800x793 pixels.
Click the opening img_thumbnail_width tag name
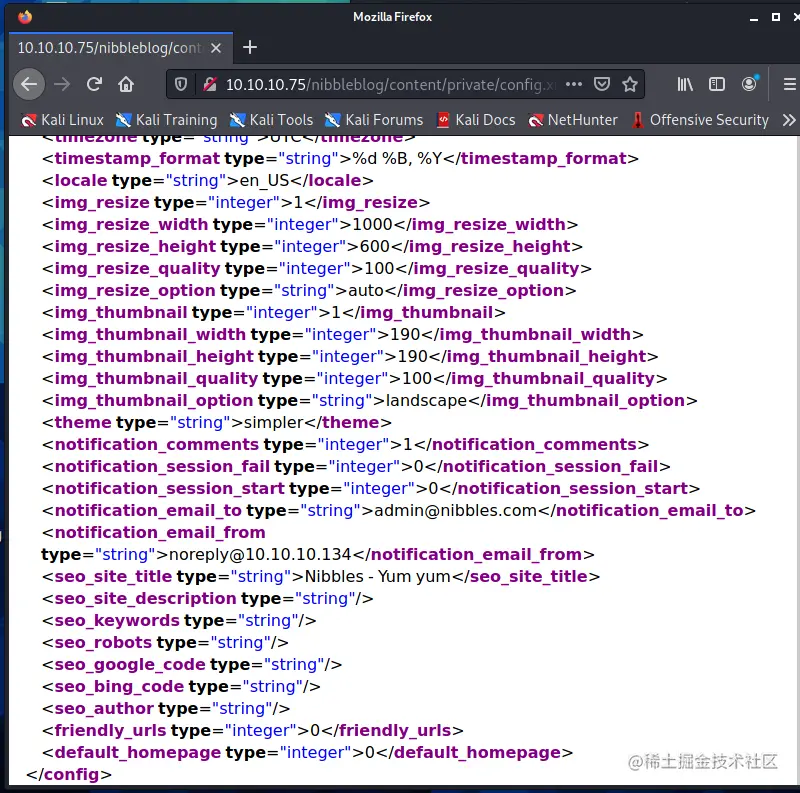click(x=150, y=335)
